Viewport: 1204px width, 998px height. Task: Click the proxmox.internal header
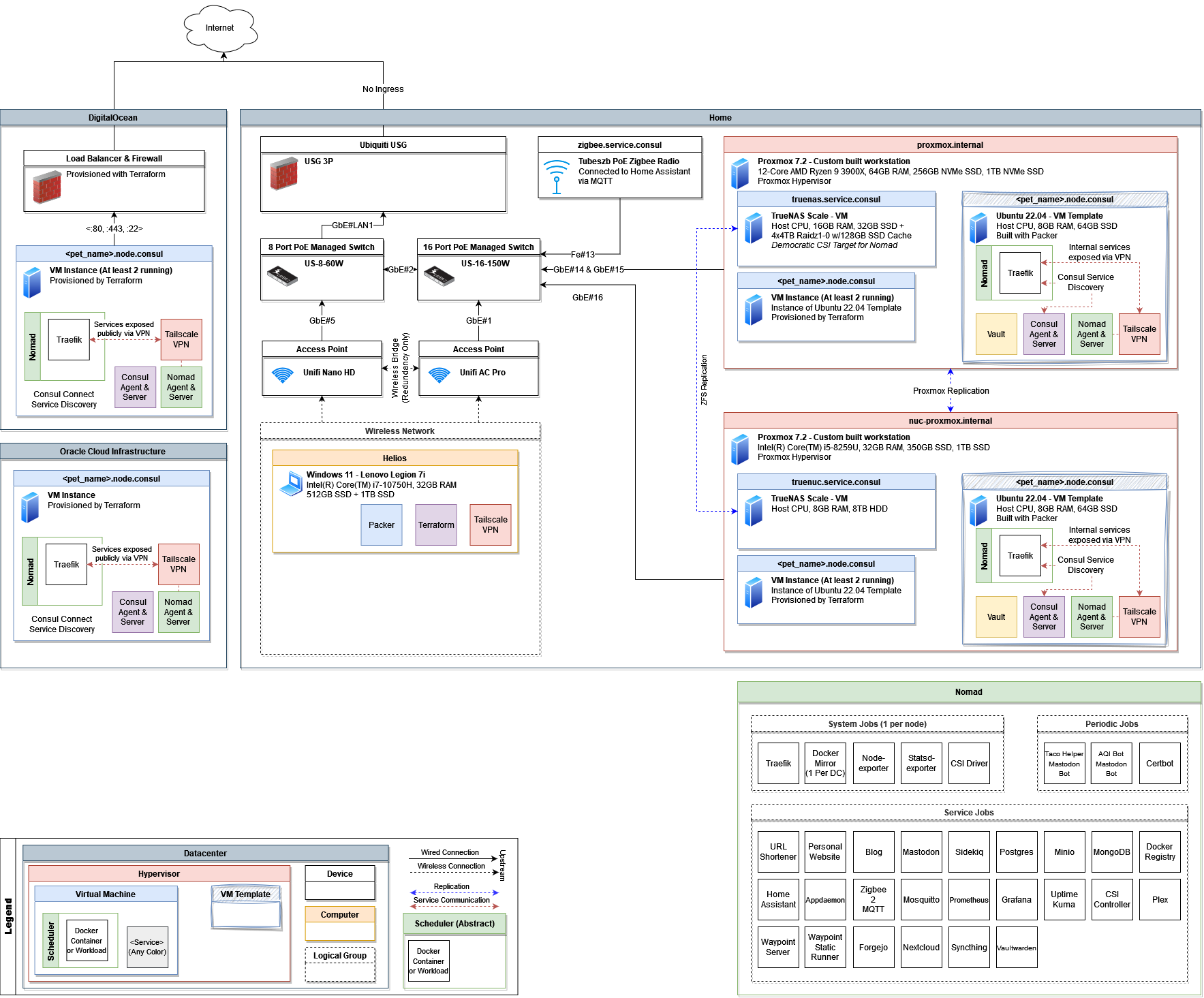pyautogui.click(x=951, y=145)
